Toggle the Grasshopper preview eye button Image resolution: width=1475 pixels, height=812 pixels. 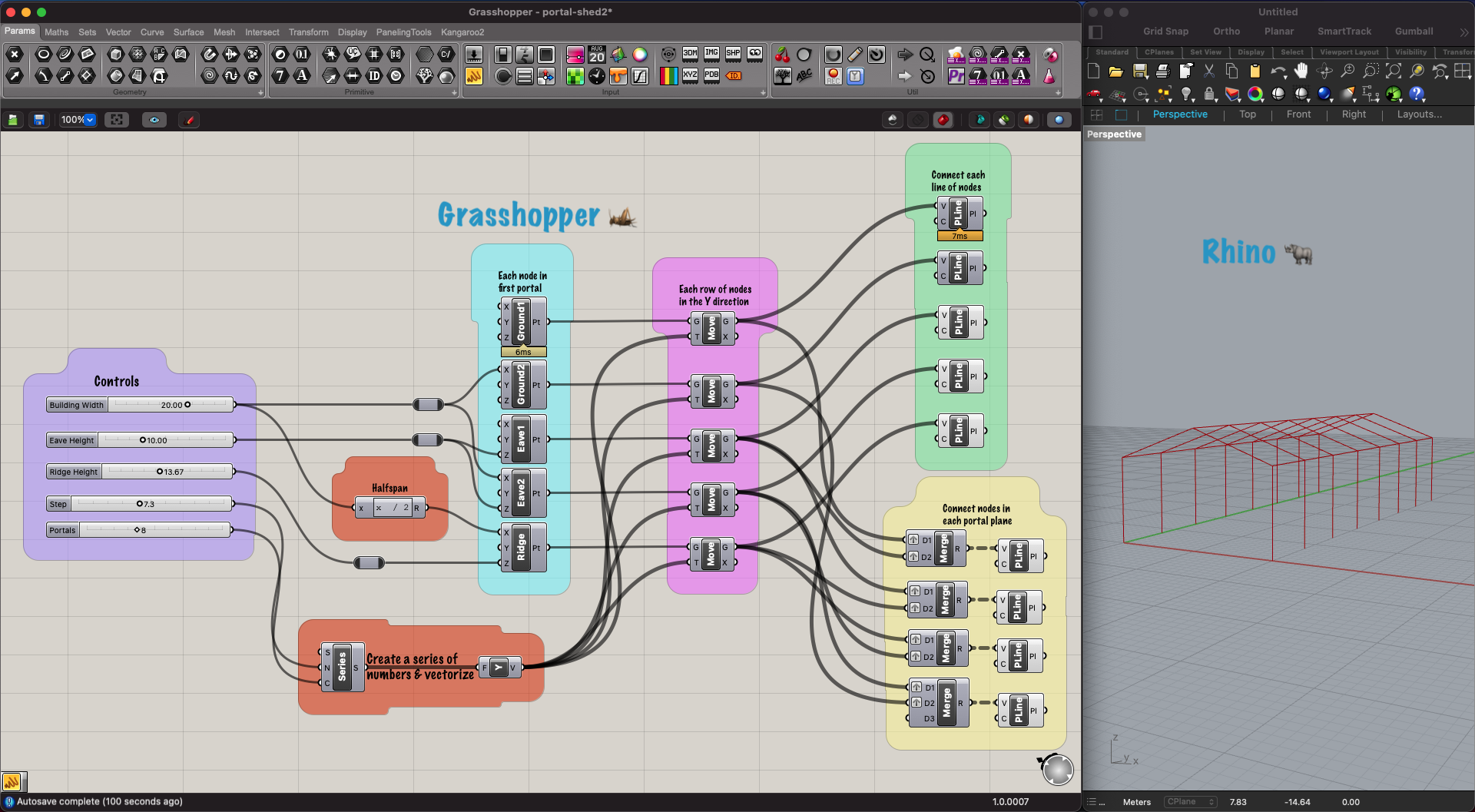(x=154, y=120)
